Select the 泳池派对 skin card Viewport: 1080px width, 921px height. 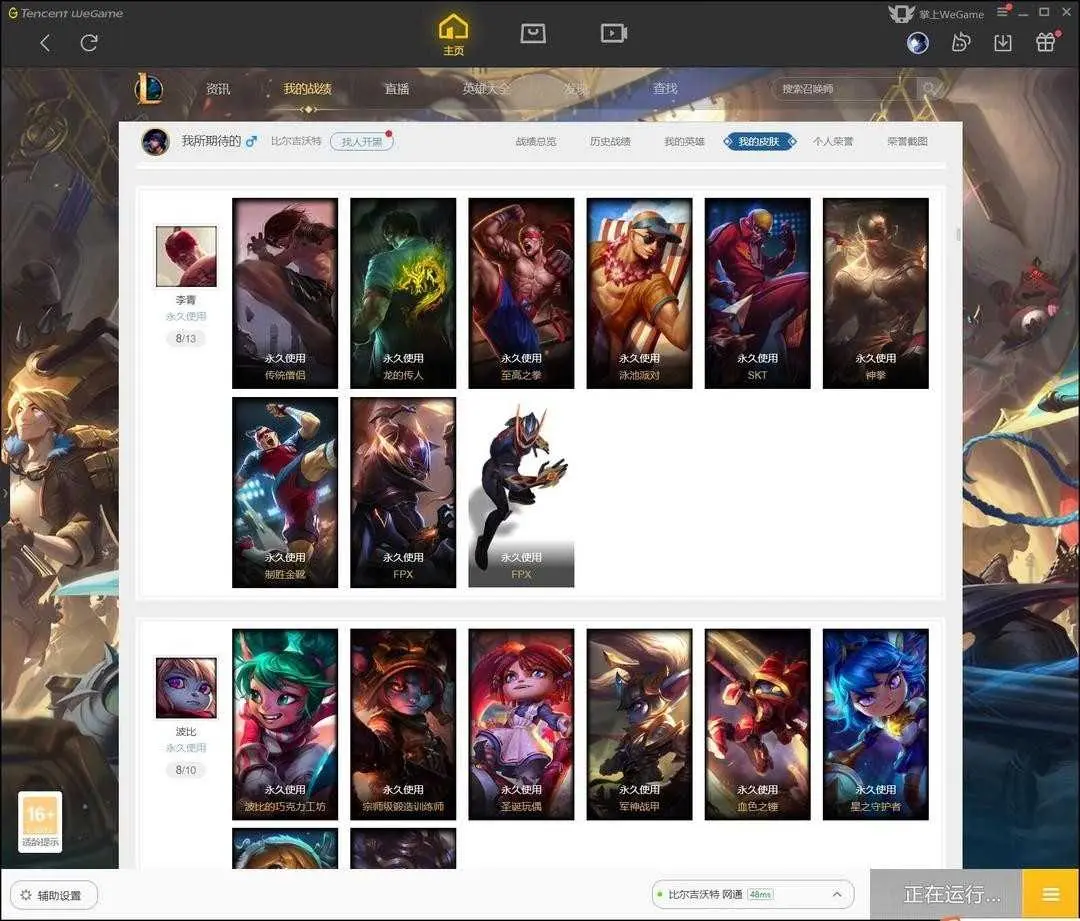coord(639,293)
